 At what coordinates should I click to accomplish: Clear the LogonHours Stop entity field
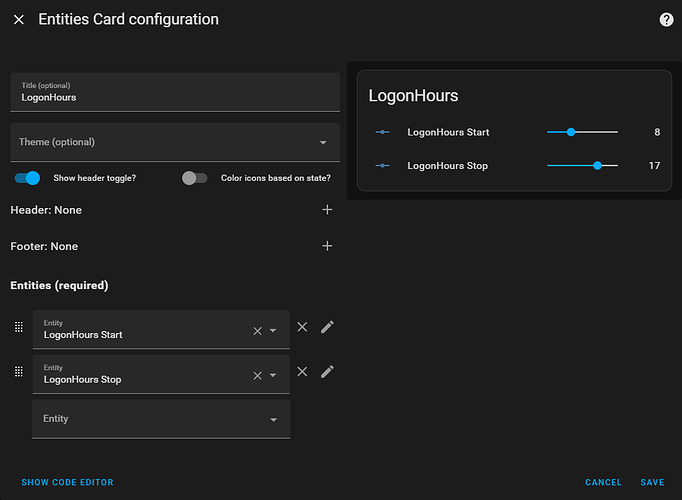(257, 376)
